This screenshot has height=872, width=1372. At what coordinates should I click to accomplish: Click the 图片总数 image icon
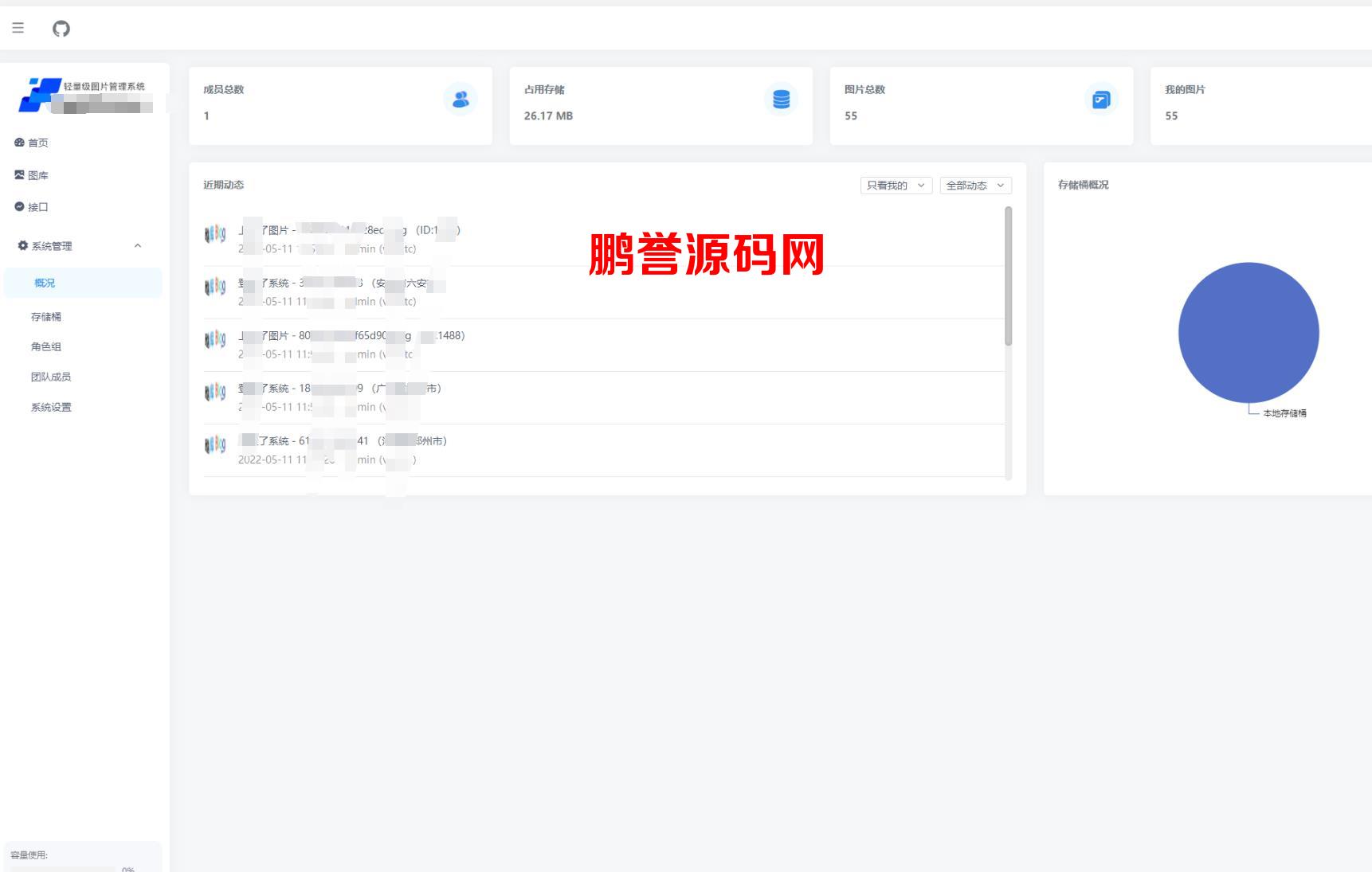click(x=1101, y=100)
